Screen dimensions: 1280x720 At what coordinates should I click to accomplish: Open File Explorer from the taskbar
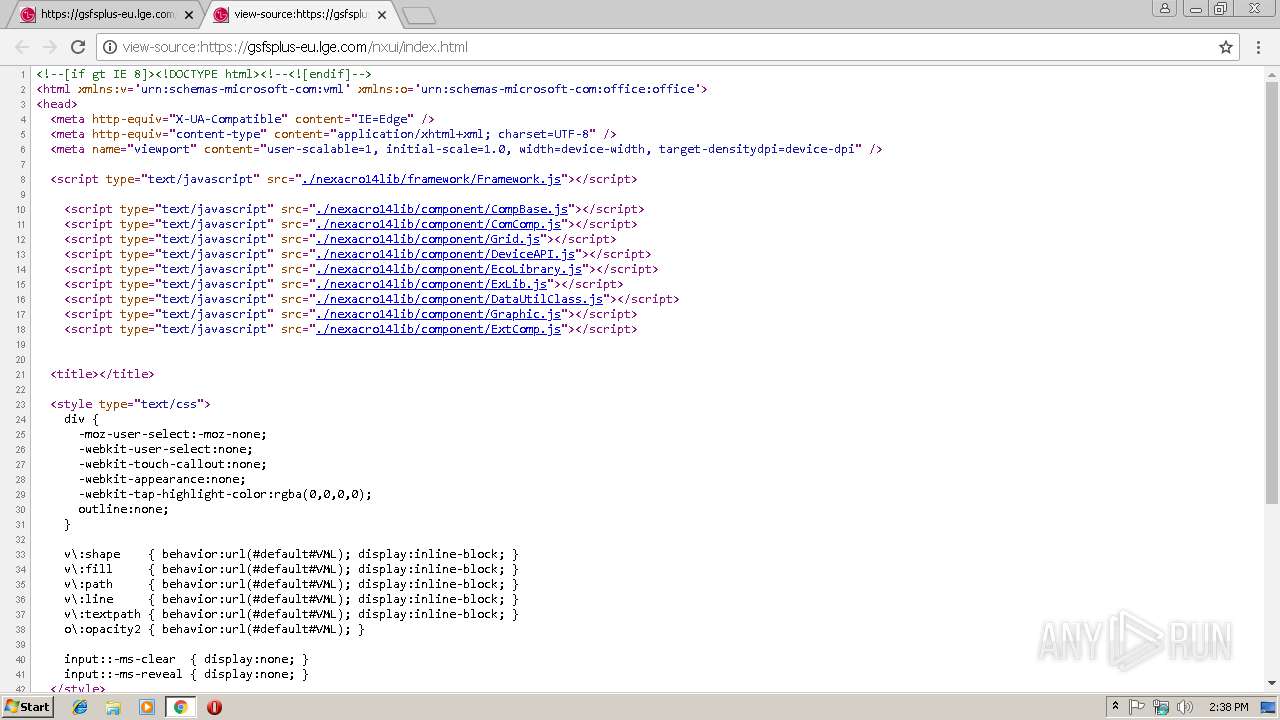pyautogui.click(x=113, y=707)
